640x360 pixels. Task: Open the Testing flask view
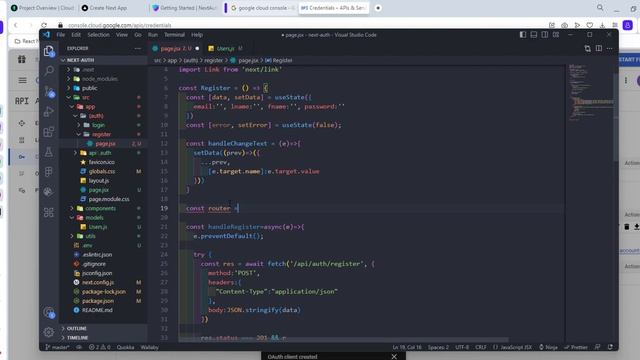click(x=49, y=152)
